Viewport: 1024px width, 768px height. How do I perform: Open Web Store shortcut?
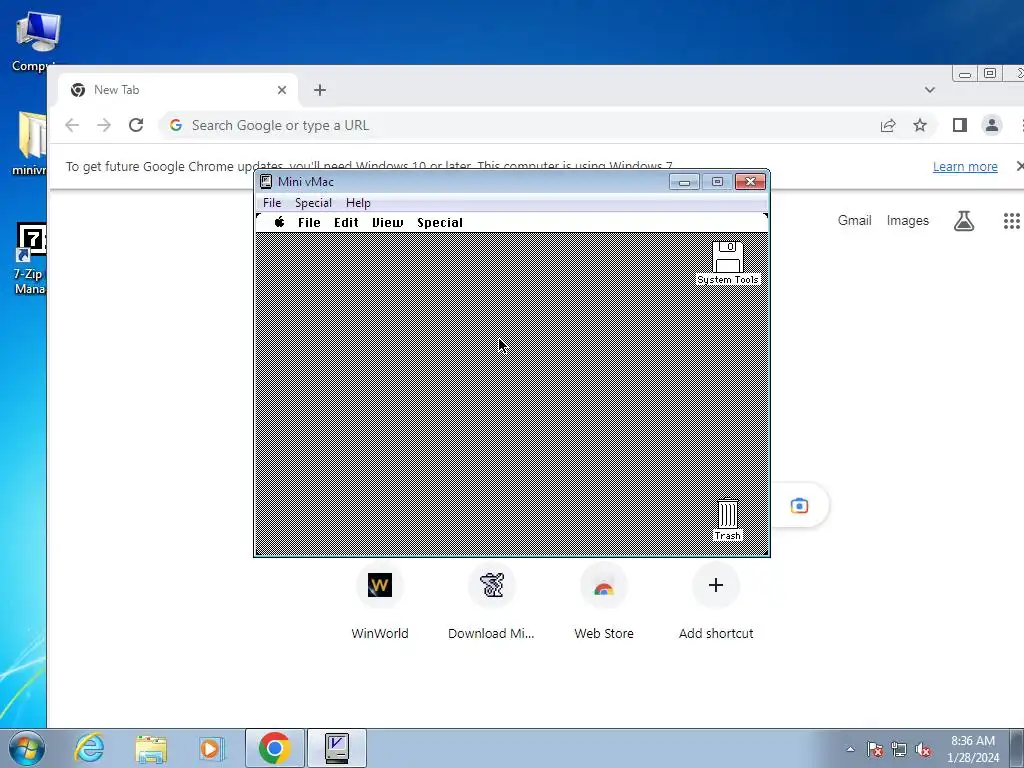click(603, 603)
